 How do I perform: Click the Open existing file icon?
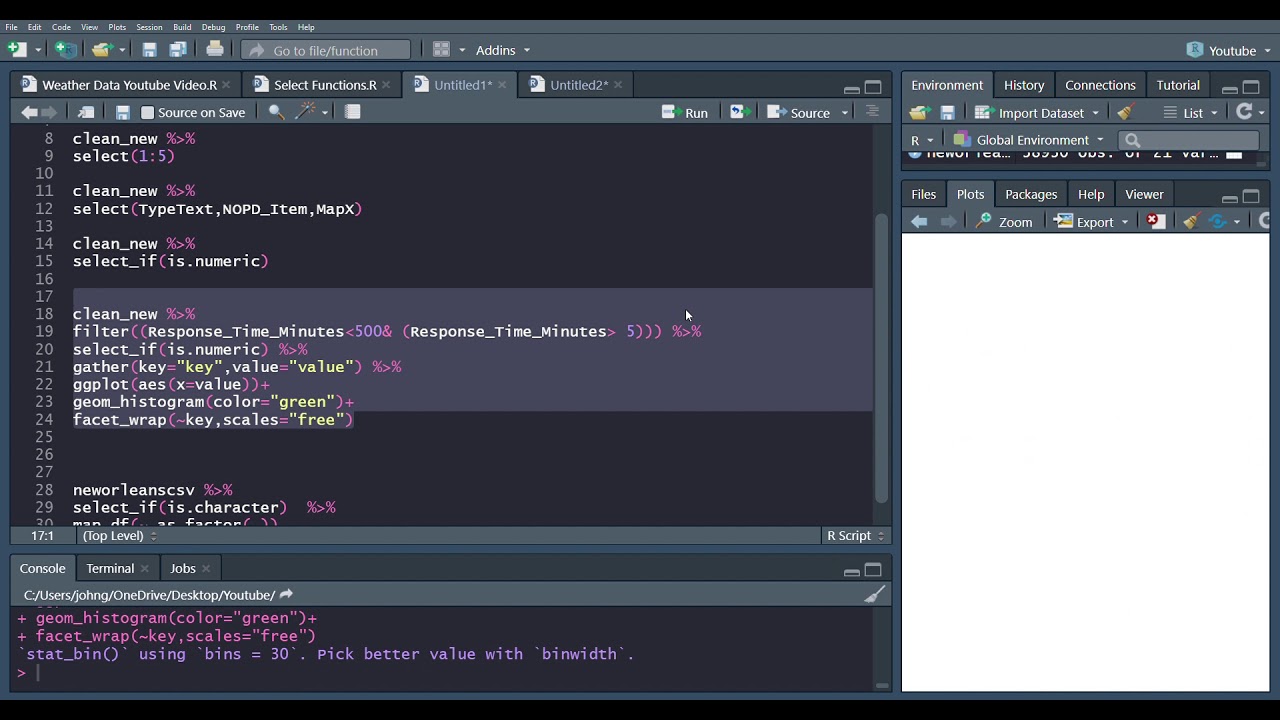click(101, 50)
